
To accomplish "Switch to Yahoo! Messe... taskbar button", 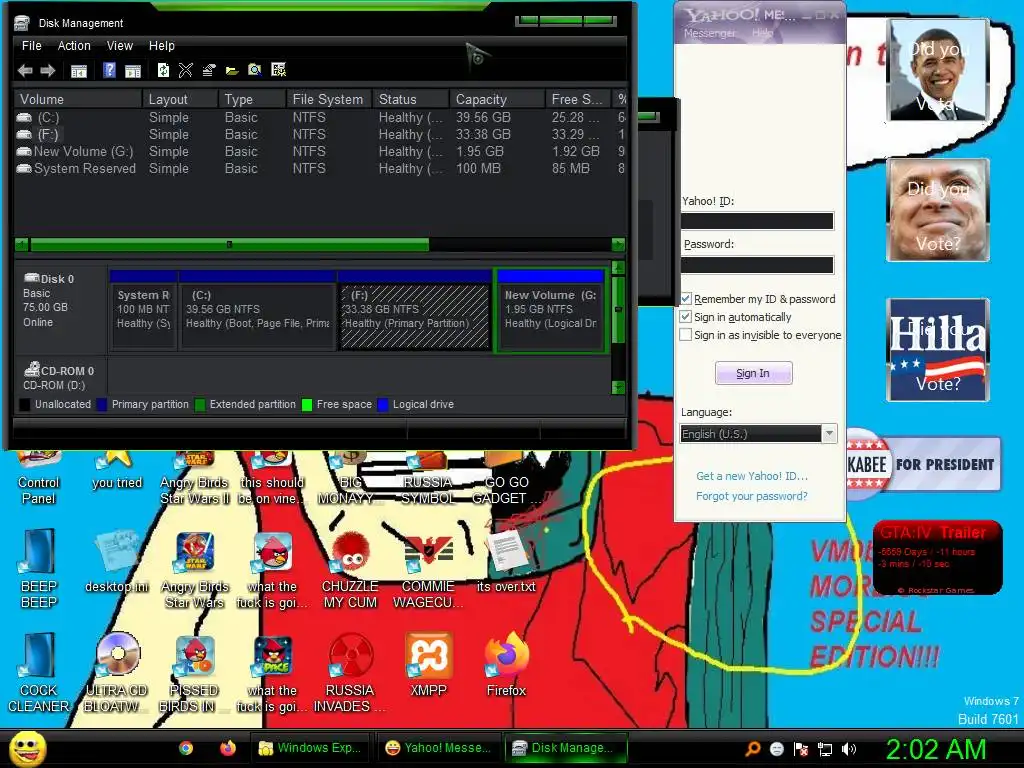I will (x=438, y=748).
